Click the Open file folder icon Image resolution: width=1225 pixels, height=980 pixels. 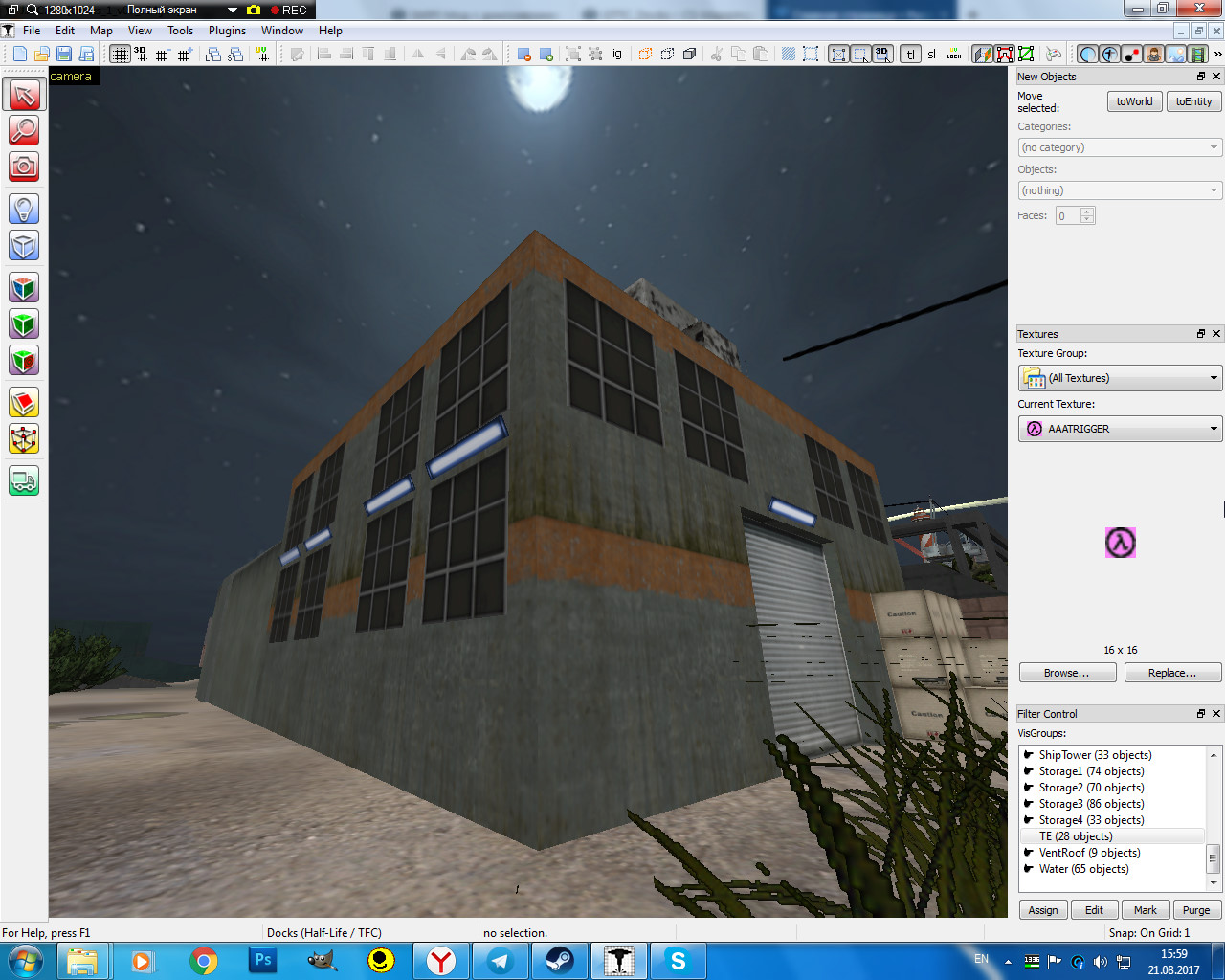(x=41, y=55)
